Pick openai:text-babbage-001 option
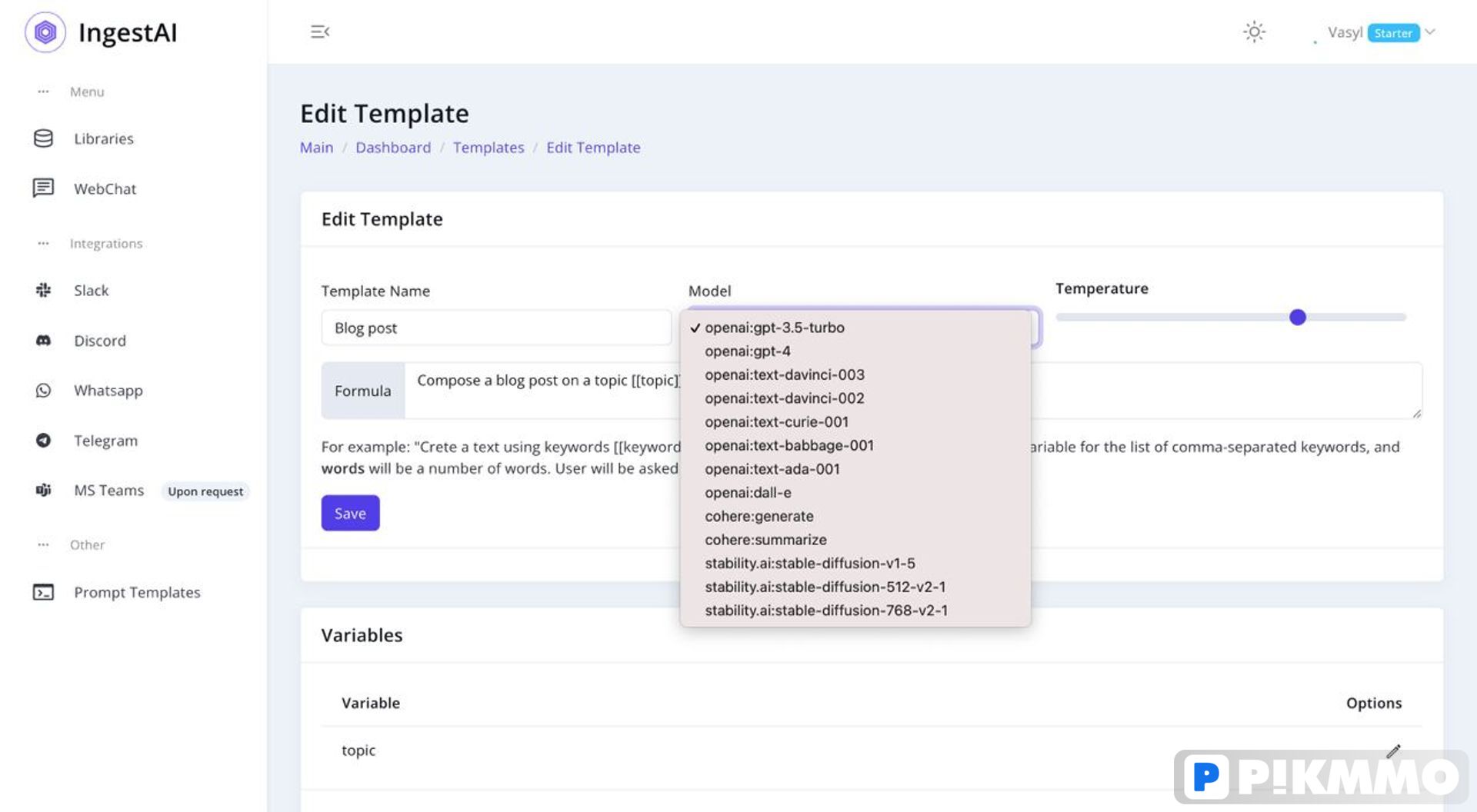 855,445
